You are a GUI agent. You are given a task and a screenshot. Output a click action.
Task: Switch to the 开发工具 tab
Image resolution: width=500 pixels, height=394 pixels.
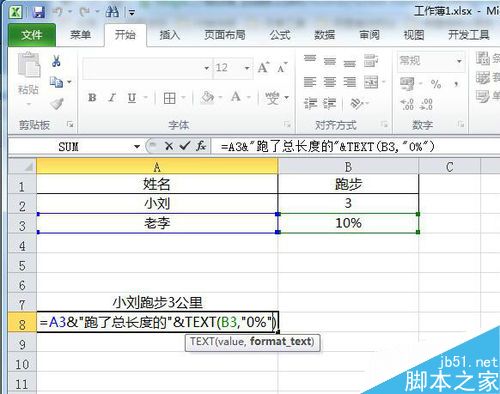click(469, 35)
